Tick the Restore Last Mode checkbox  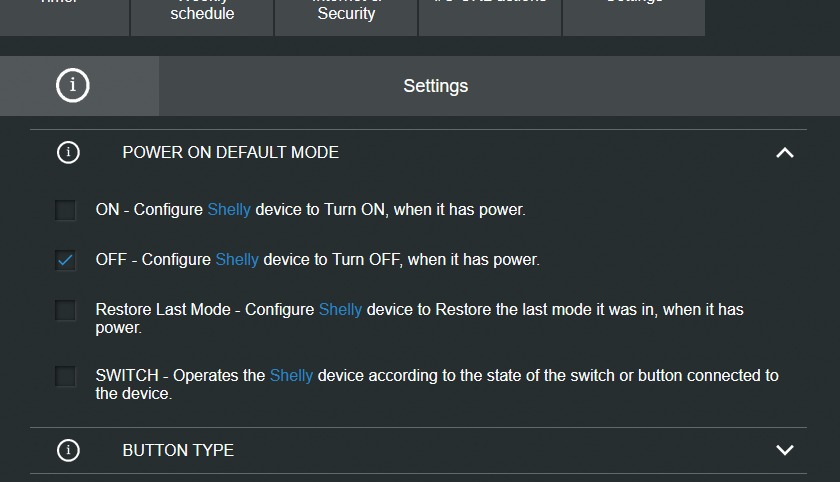[65, 310]
